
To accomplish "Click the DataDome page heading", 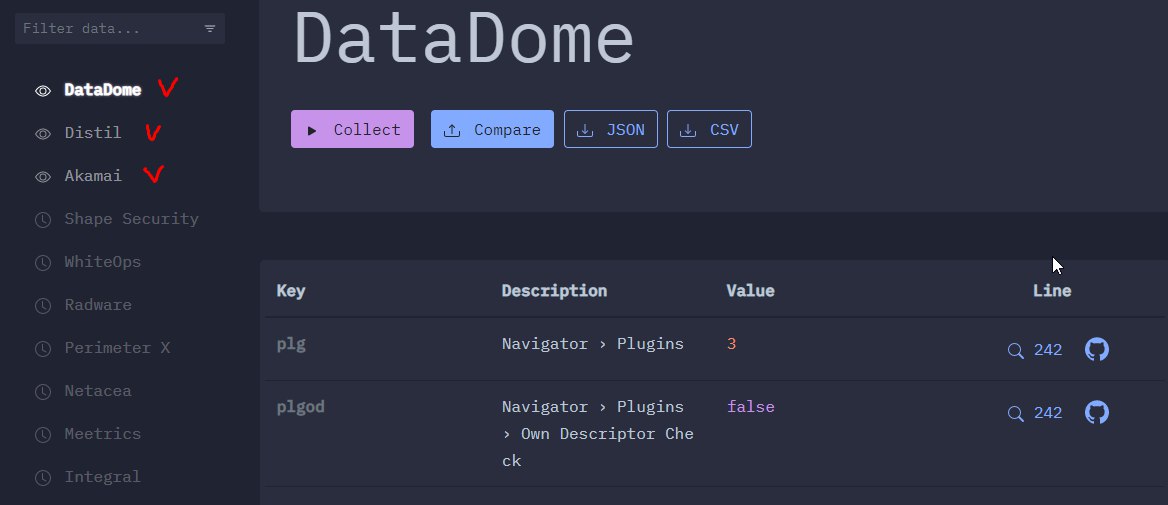I will [464, 39].
